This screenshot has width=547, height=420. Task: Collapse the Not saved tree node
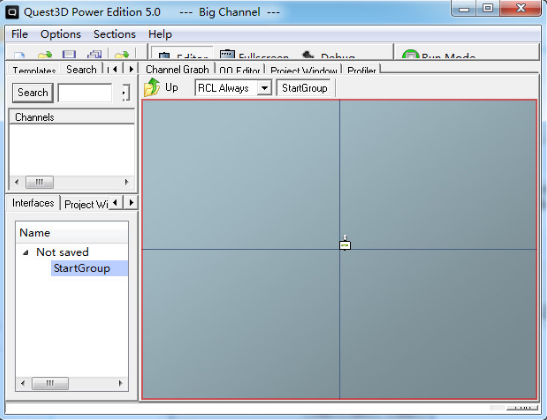[x=25, y=252]
